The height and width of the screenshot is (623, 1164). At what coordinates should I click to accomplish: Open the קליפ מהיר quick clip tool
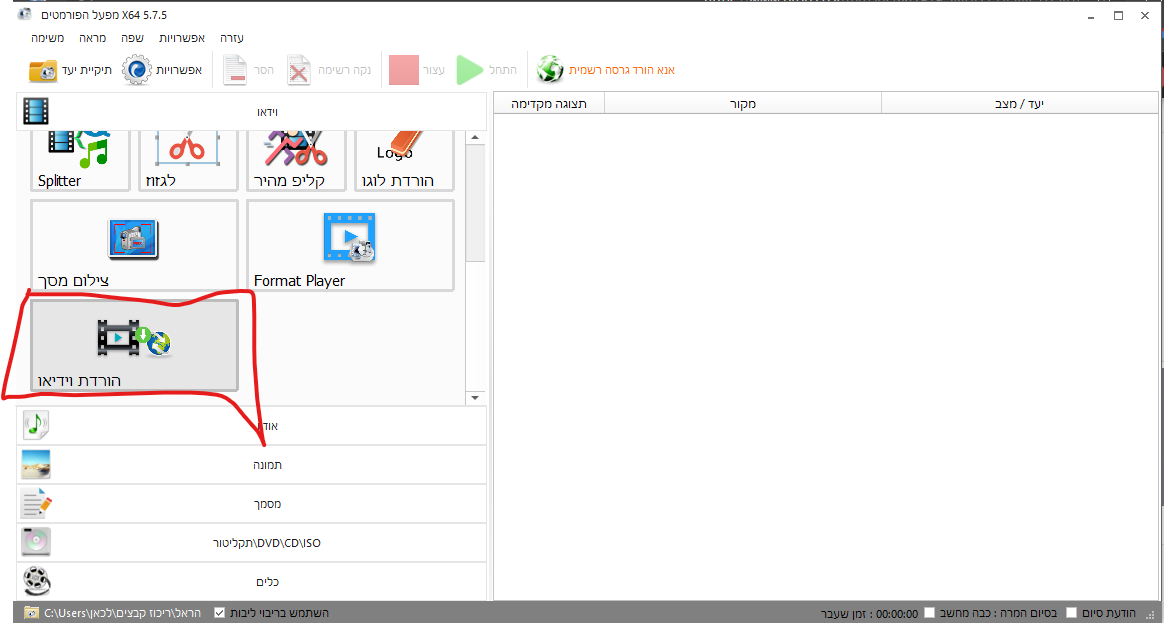coord(295,160)
